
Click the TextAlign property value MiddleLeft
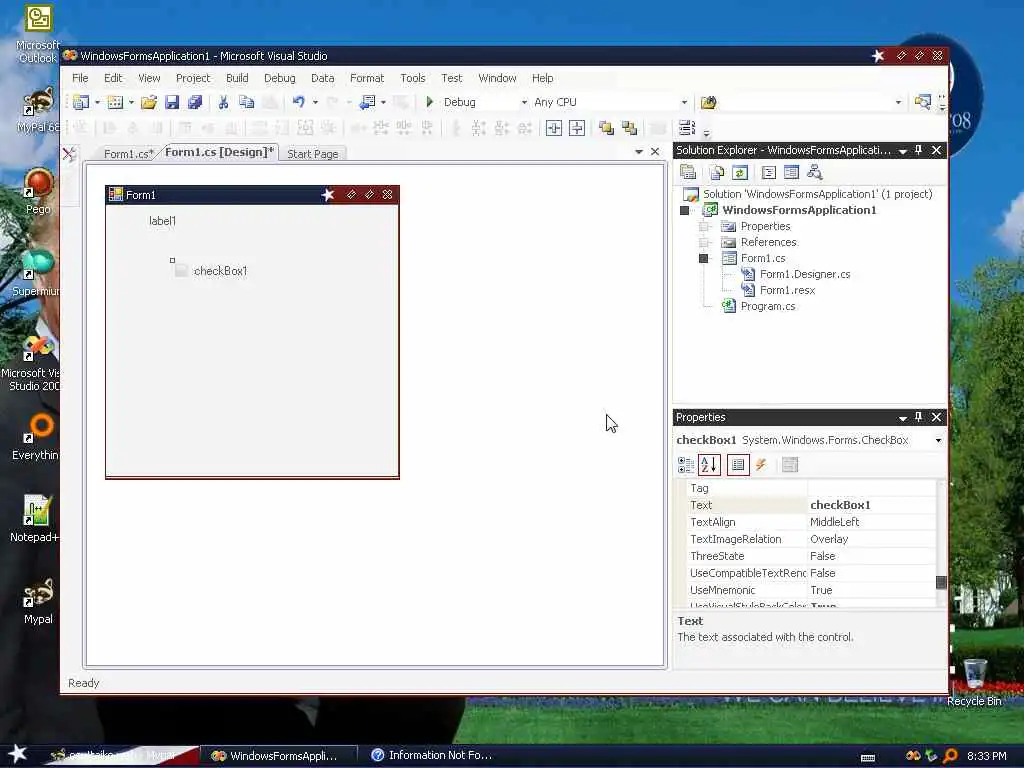click(x=872, y=522)
